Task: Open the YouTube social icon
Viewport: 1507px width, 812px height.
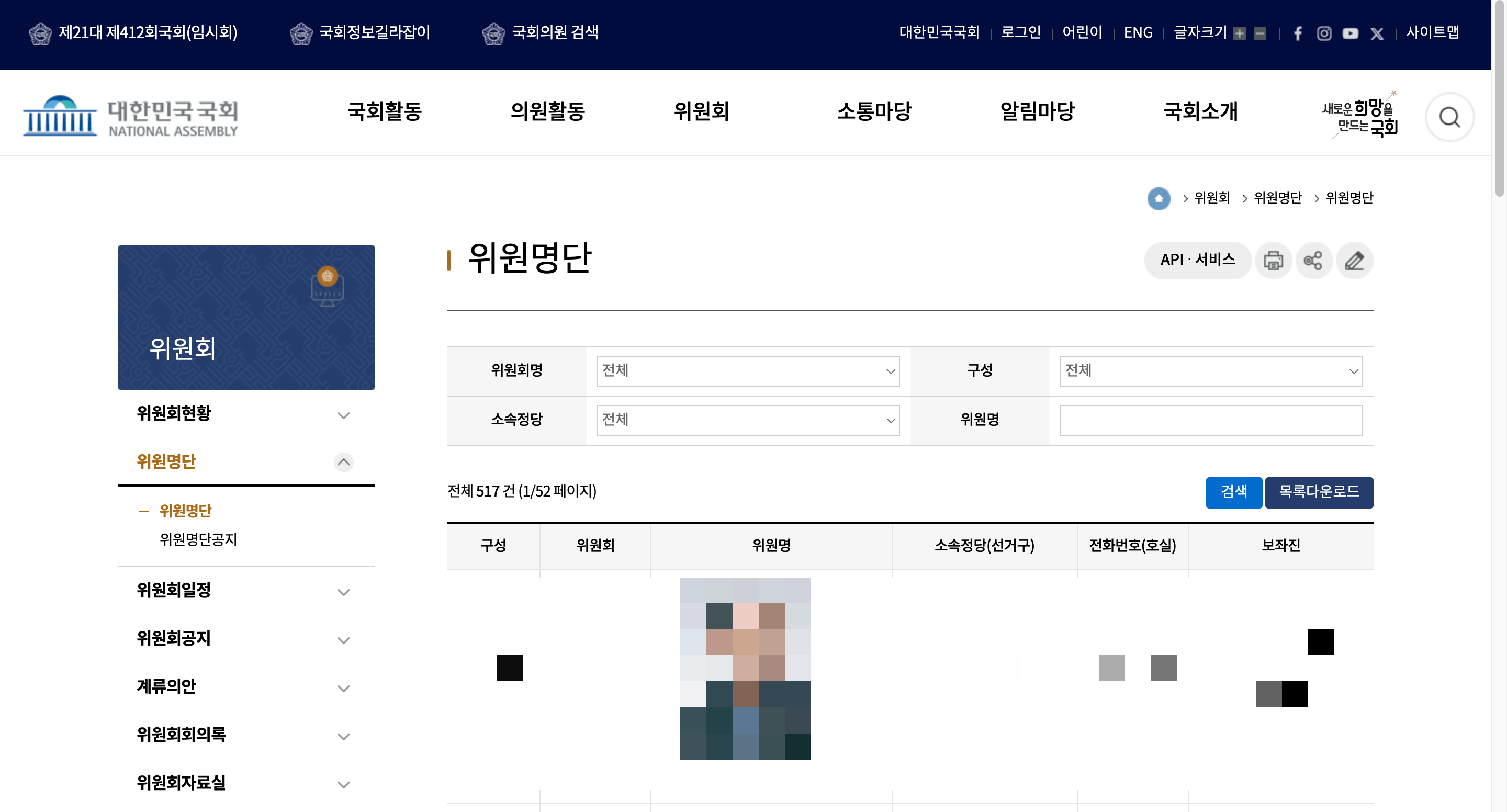Action: tap(1350, 33)
